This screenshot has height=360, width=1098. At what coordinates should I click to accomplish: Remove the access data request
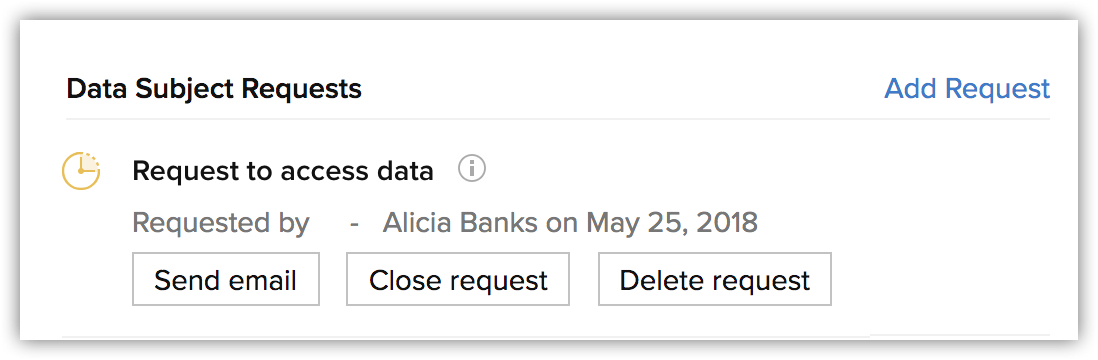tap(714, 279)
